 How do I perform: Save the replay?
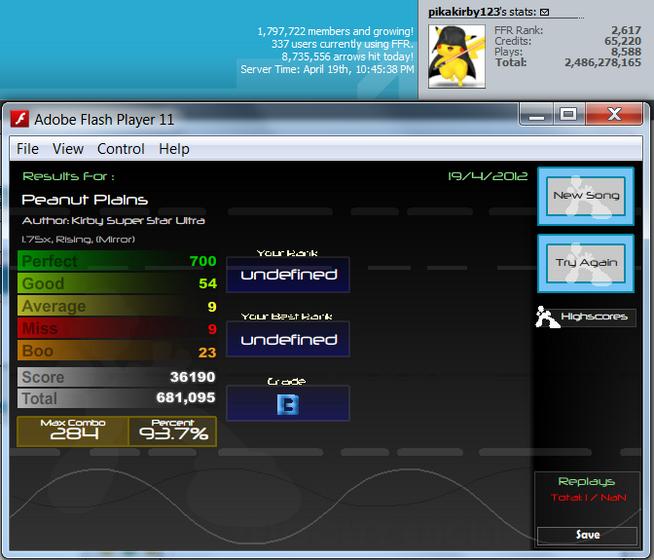(x=587, y=535)
